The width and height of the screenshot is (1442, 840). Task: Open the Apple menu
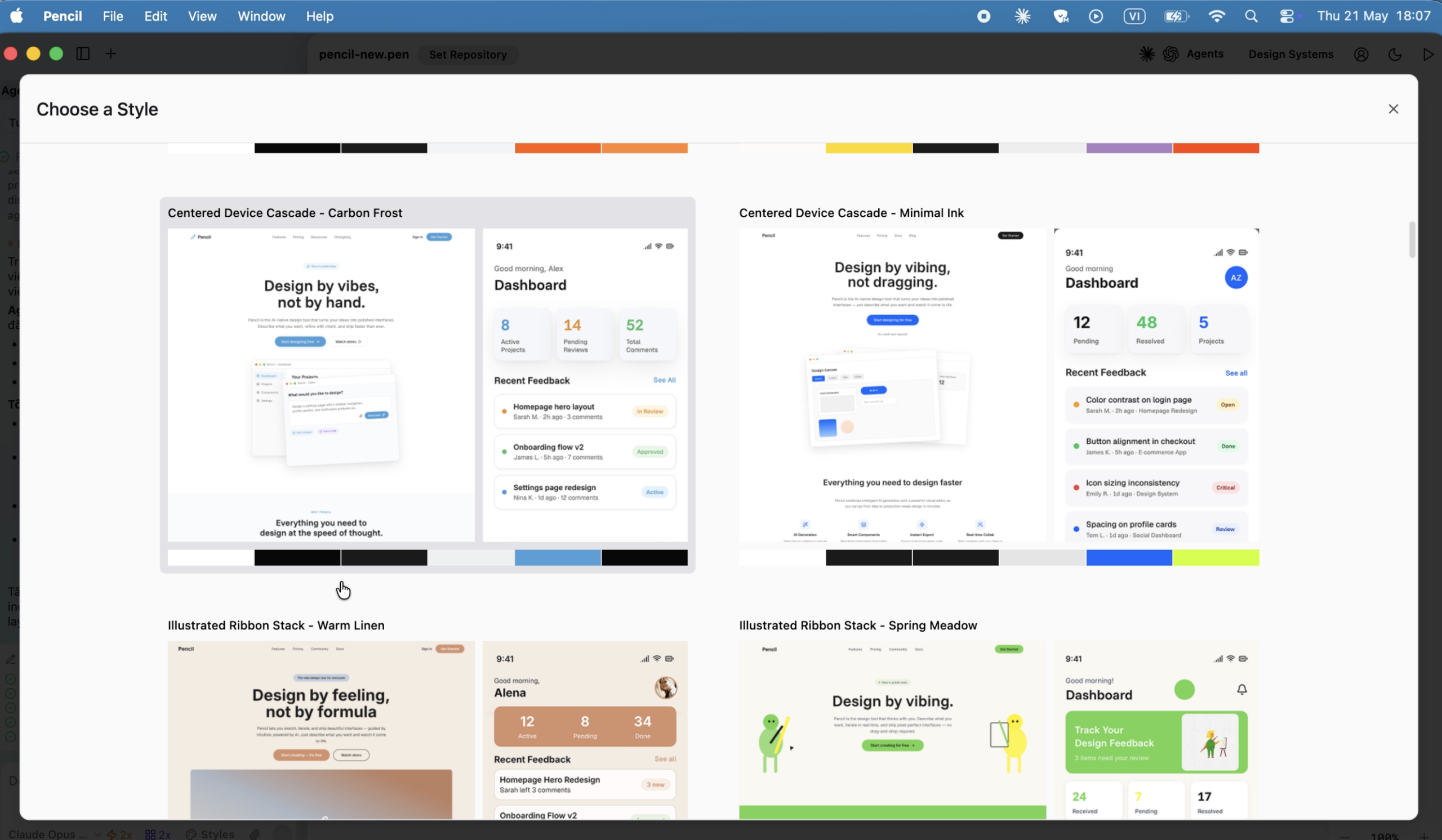click(16, 16)
